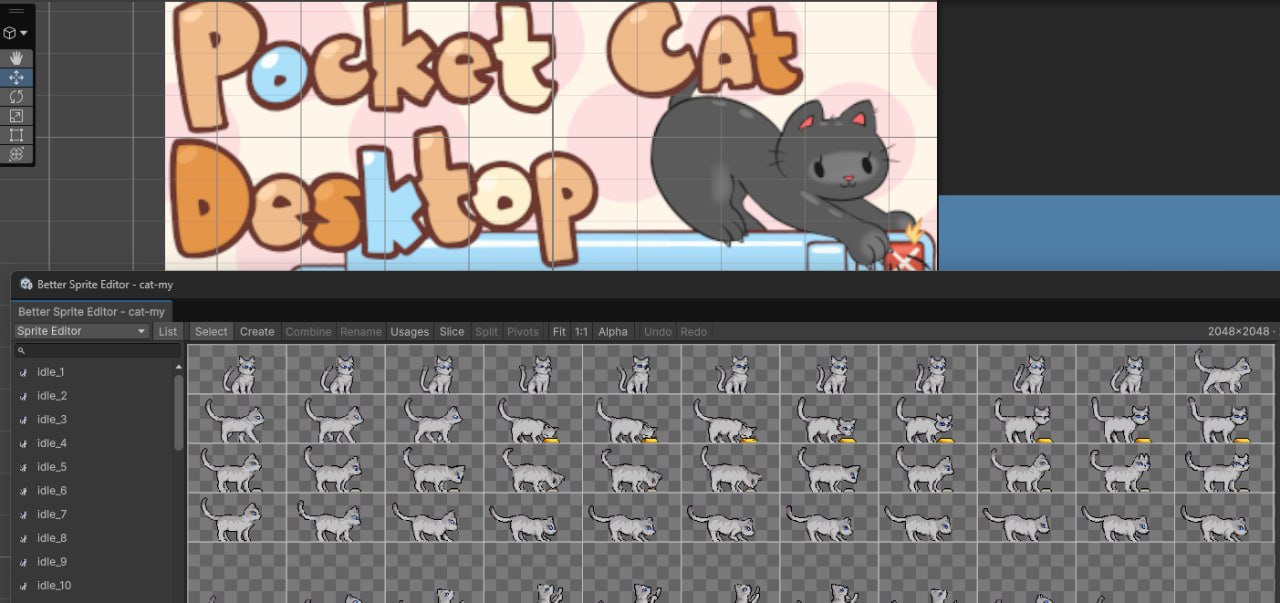Activate the Select mode button
The height and width of the screenshot is (603, 1280).
[x=211, y=331]
